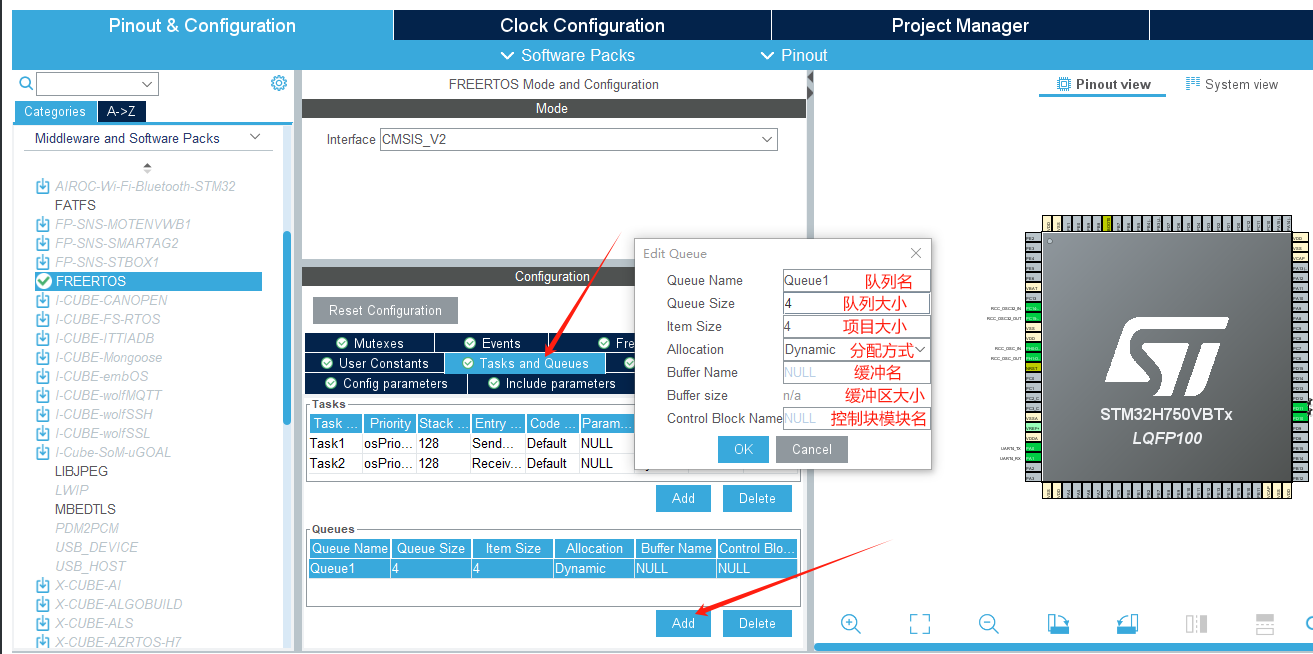Image resolution: width=1313 pixels, height=654 pixels.
Task: Click download icon beside X-CUBE-AI
Action: coord(43,585)
